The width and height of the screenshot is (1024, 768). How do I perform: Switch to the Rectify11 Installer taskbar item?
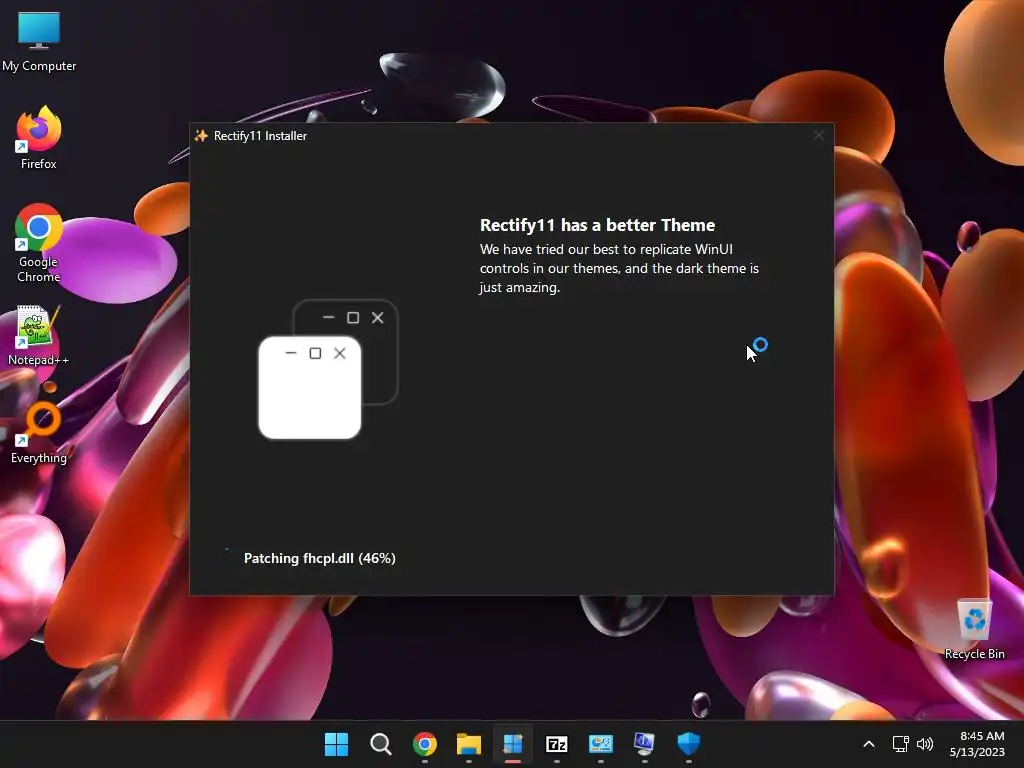tap(513, 744)
